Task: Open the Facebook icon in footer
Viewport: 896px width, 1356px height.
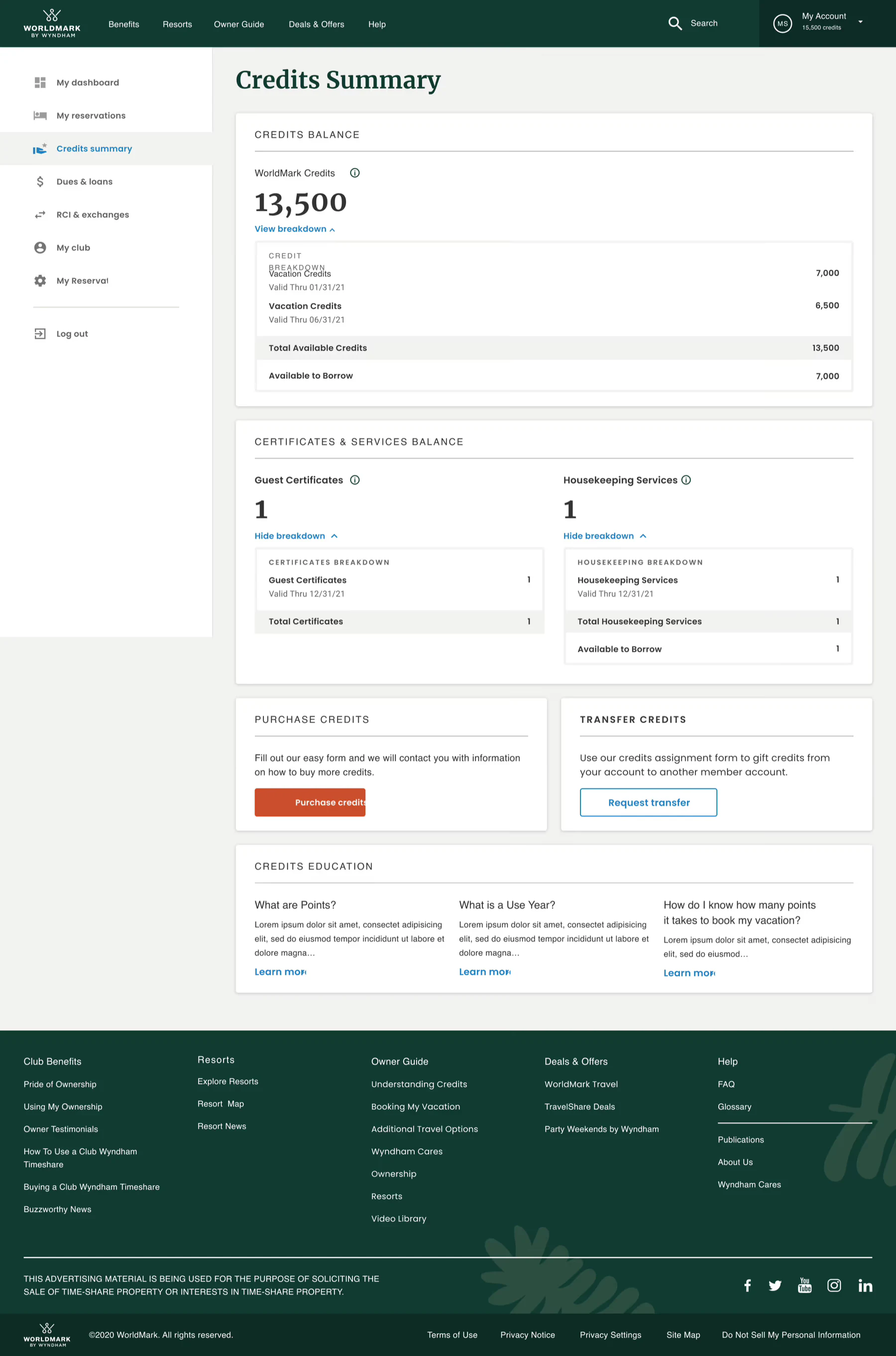Action: [747, 1285]
